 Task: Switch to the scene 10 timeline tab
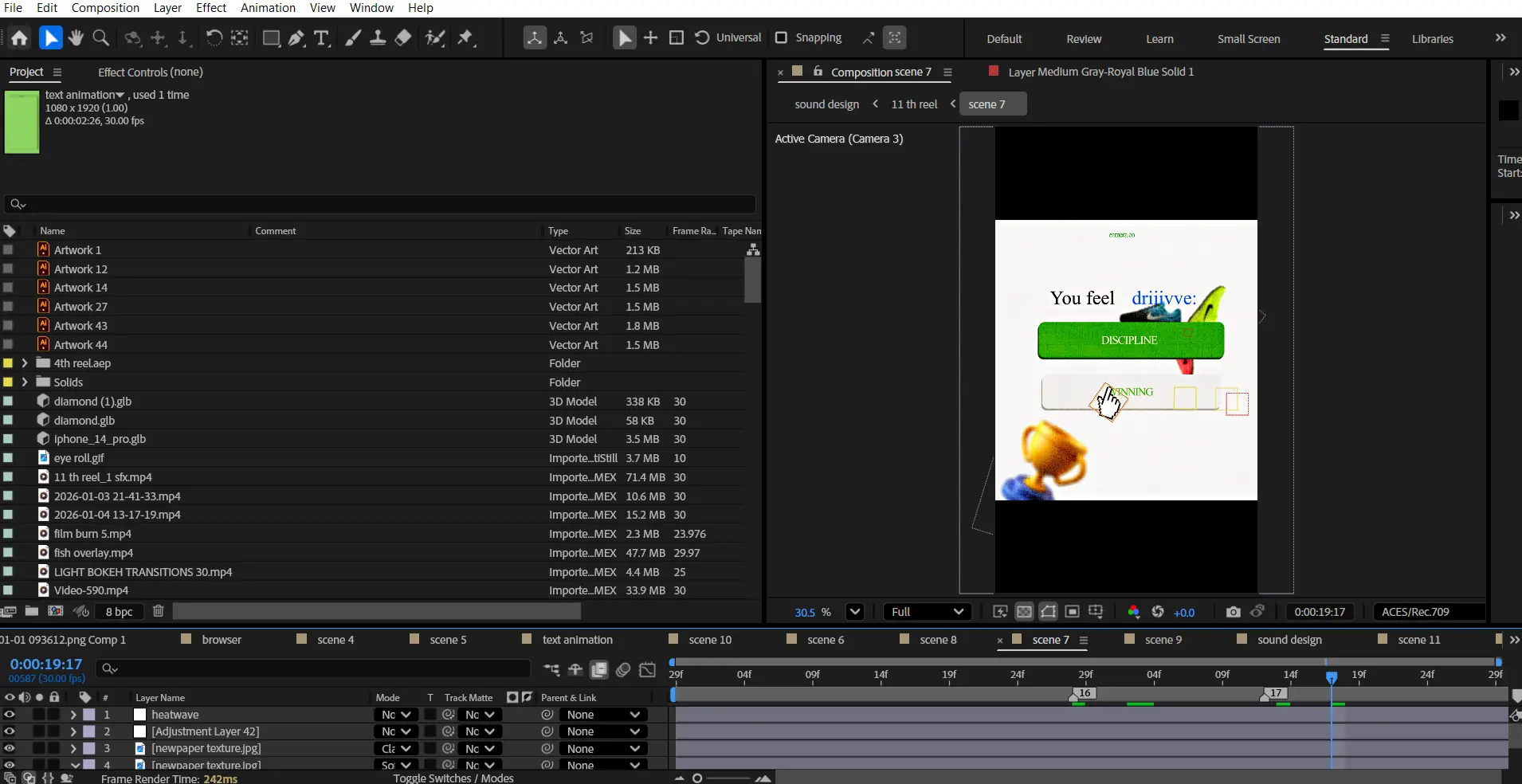709,640
